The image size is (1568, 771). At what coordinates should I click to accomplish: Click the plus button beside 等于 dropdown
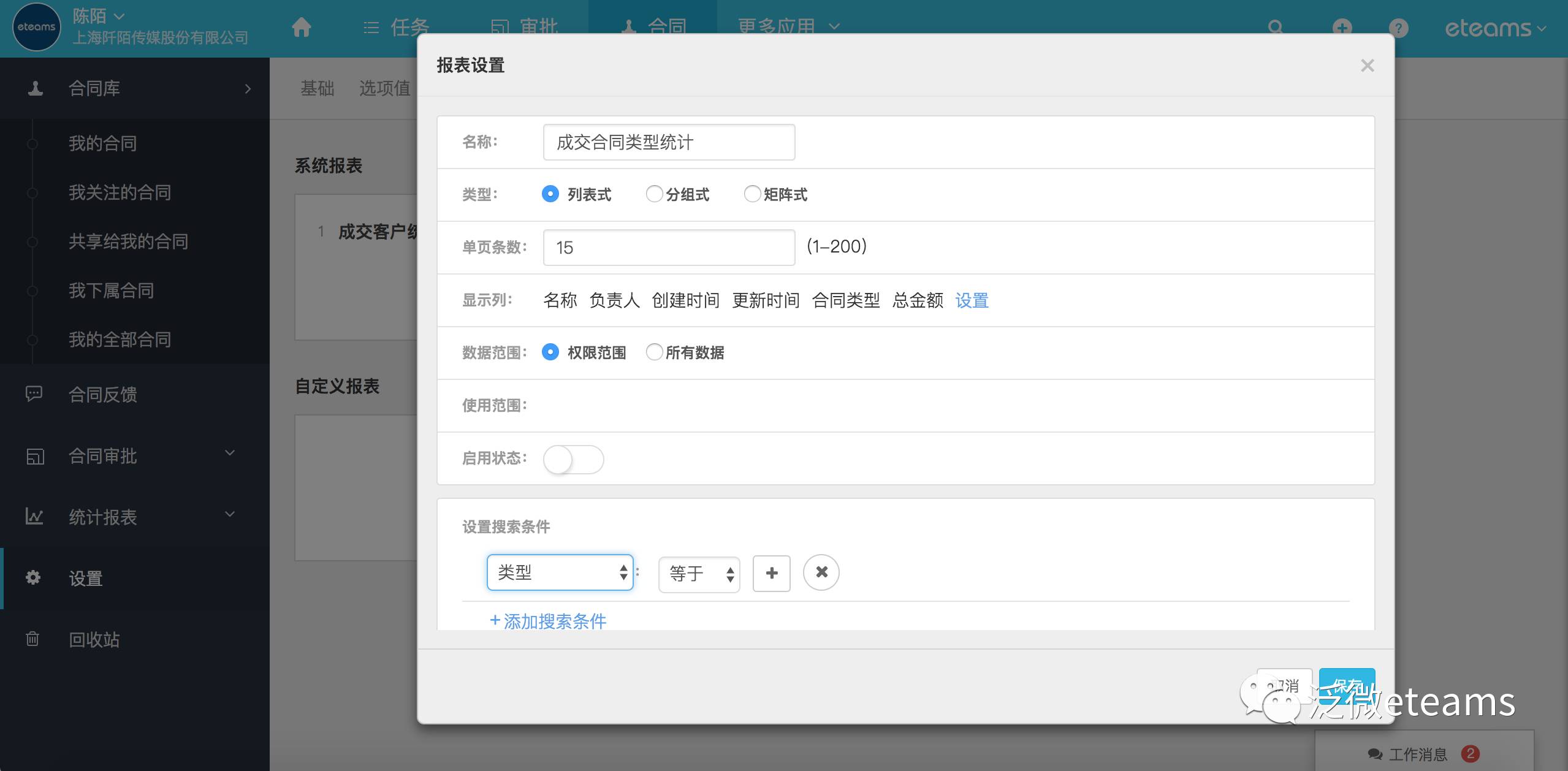point(771,574)
